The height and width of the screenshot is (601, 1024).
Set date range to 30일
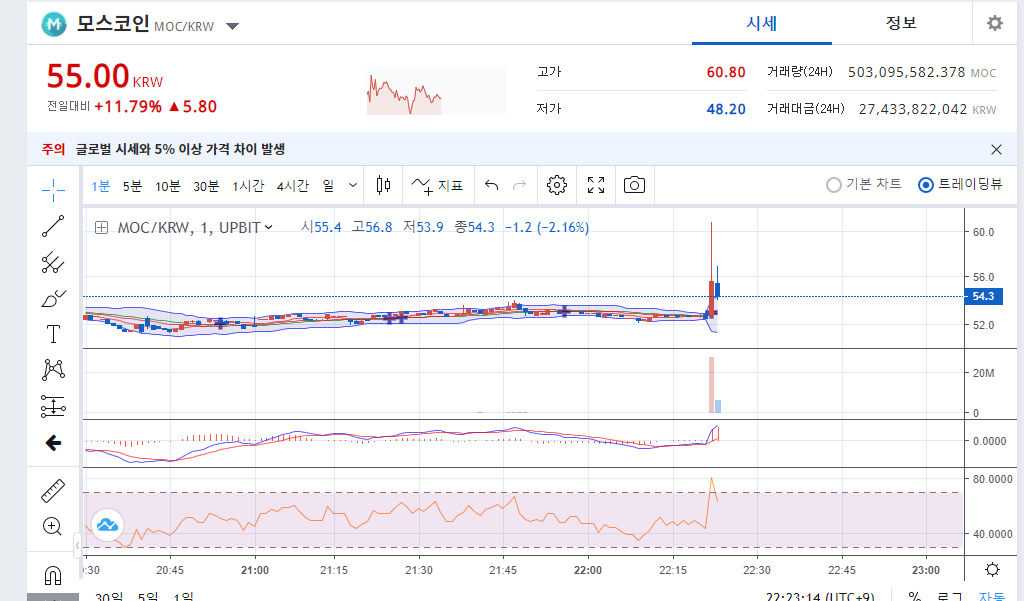coord(109,596)
